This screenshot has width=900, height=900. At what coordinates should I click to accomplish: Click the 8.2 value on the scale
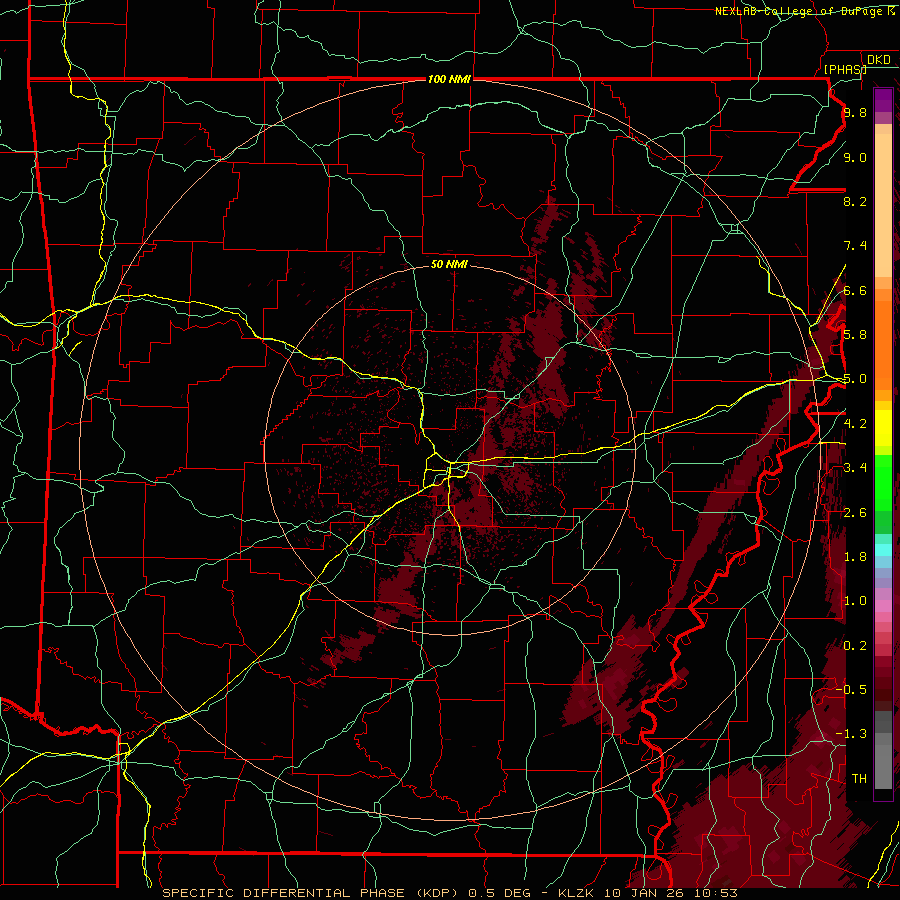click(855, 201)
